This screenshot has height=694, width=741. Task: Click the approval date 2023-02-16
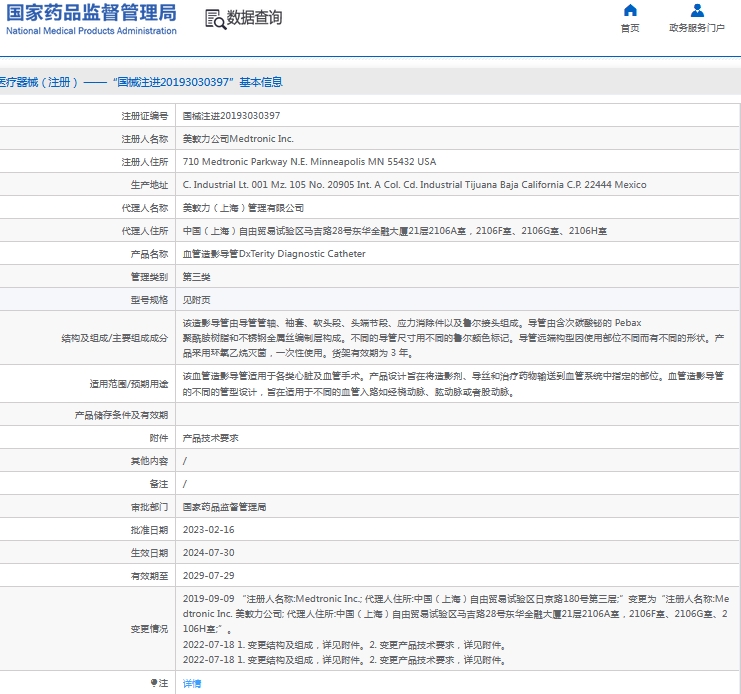click(x=208, y=530)
